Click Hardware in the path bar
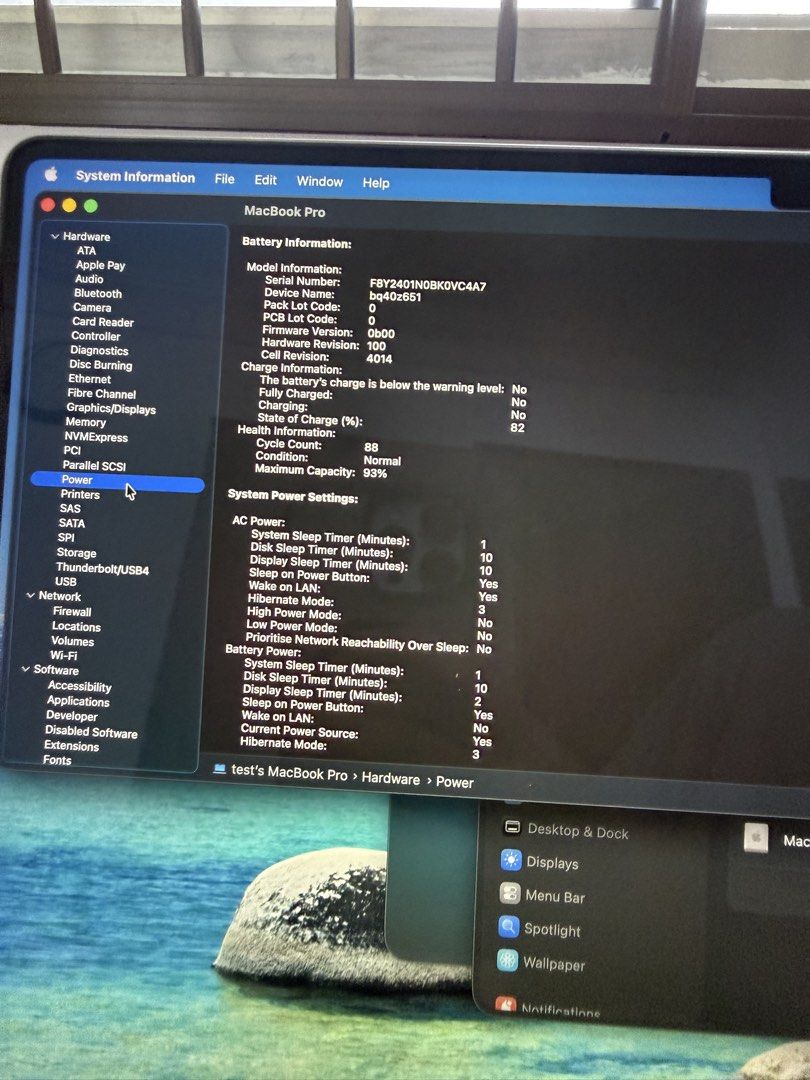 [x=391, y=779]
